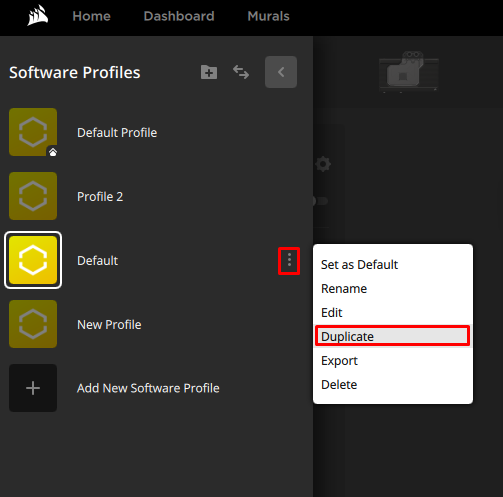Click Duplicate in the context menu
The height and width of the screenshot is (497, 503).
click(393, 336)
